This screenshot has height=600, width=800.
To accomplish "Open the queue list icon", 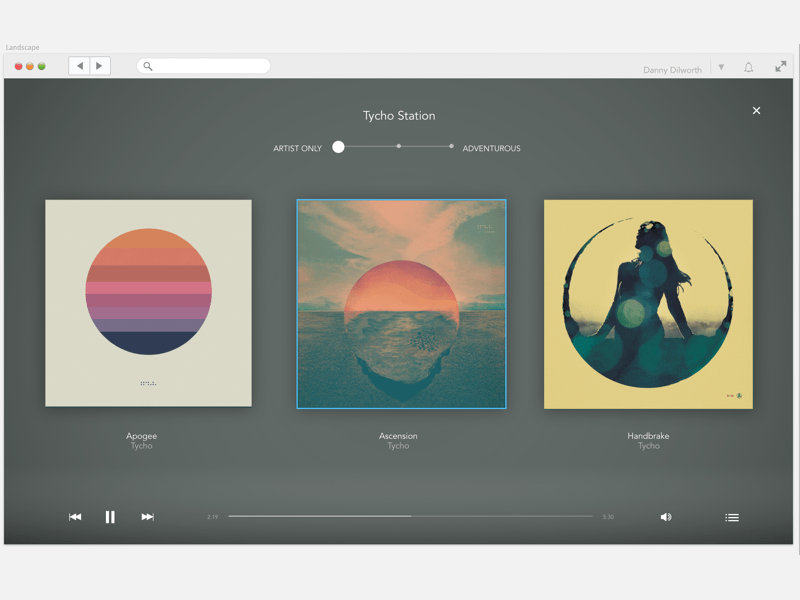I will click(732, 517).
